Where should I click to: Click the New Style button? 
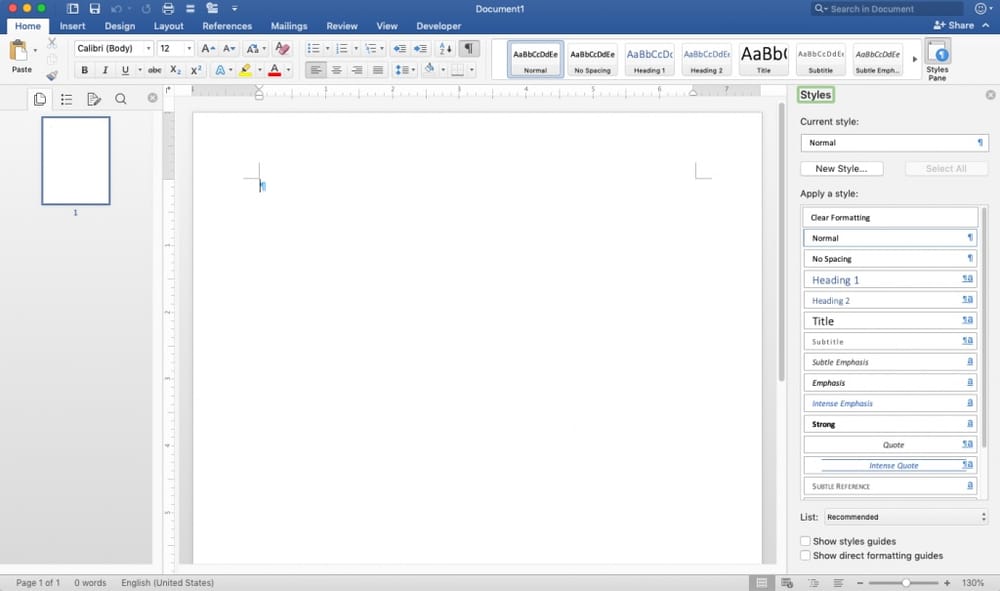click(841, 168)
